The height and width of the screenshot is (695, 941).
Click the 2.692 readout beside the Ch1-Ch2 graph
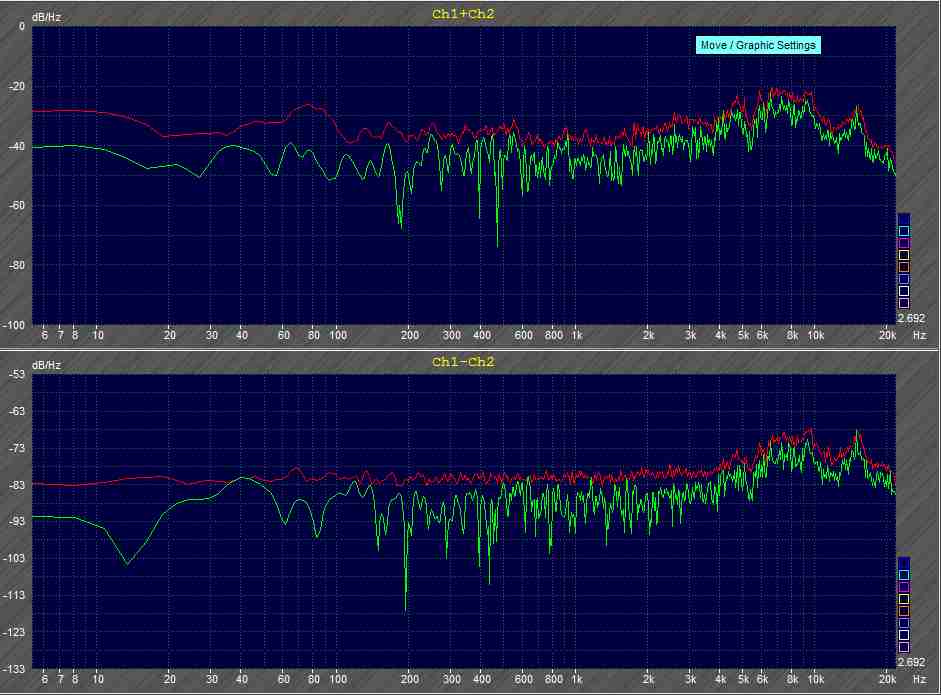911,662
